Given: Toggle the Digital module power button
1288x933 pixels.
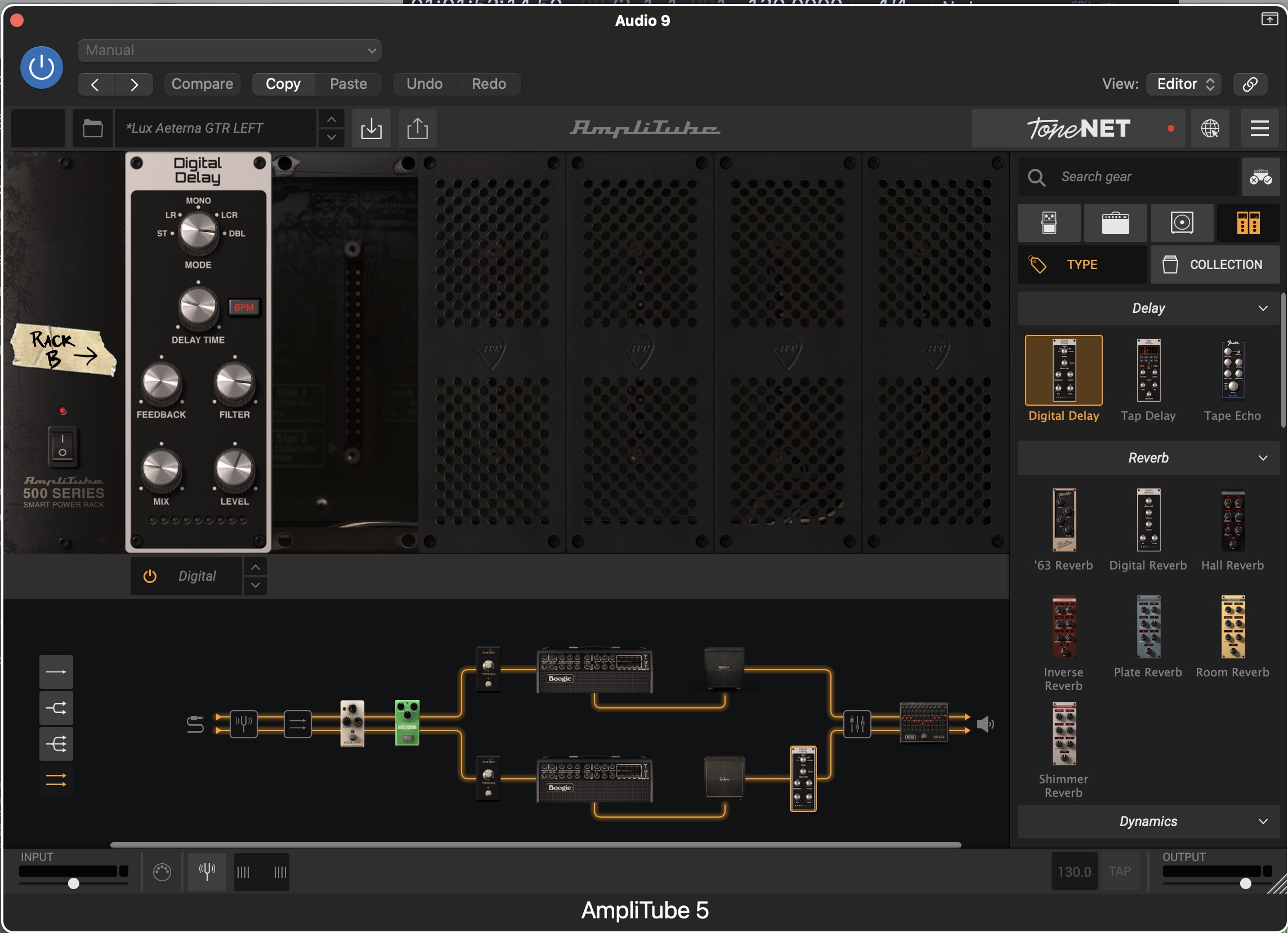Looking at the screenshot, I should (149, 577).
